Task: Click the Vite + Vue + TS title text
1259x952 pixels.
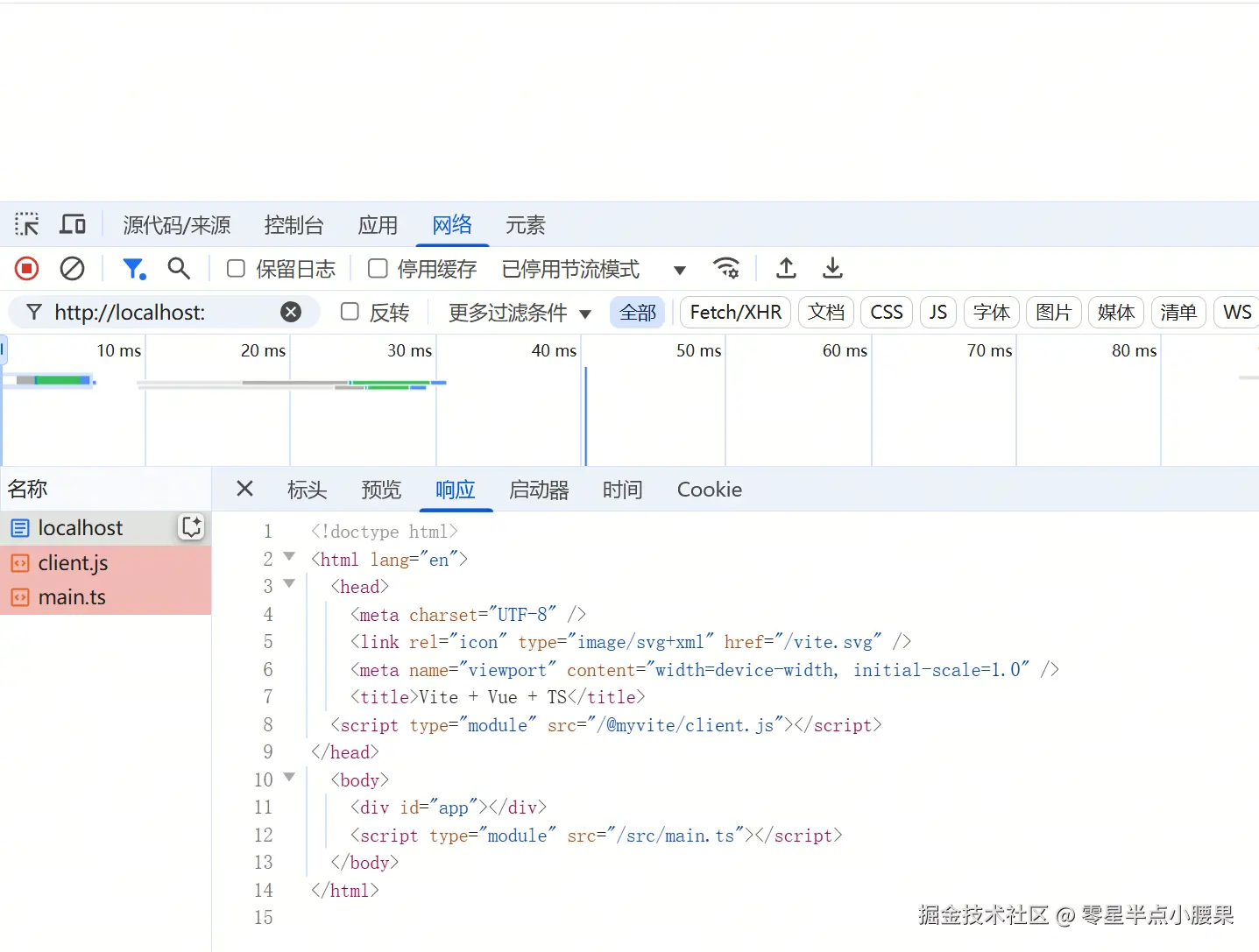Action: coord(492,697)
